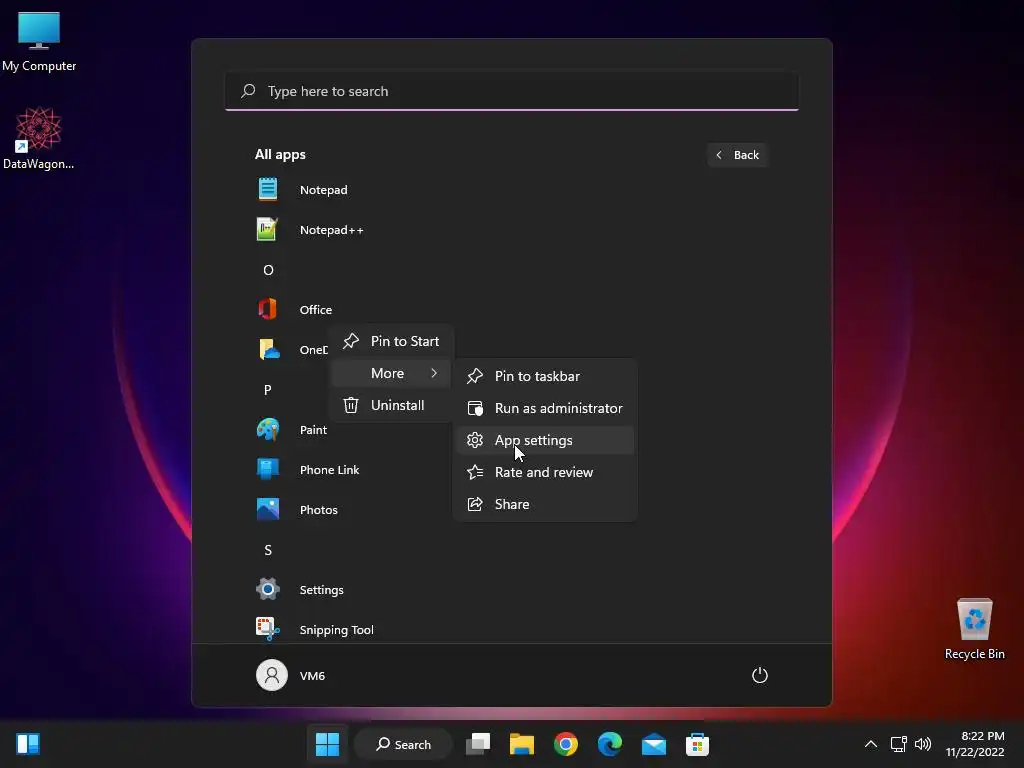Open the power options button
Viewport: 1024px width, 768px height.
[760, 675]
